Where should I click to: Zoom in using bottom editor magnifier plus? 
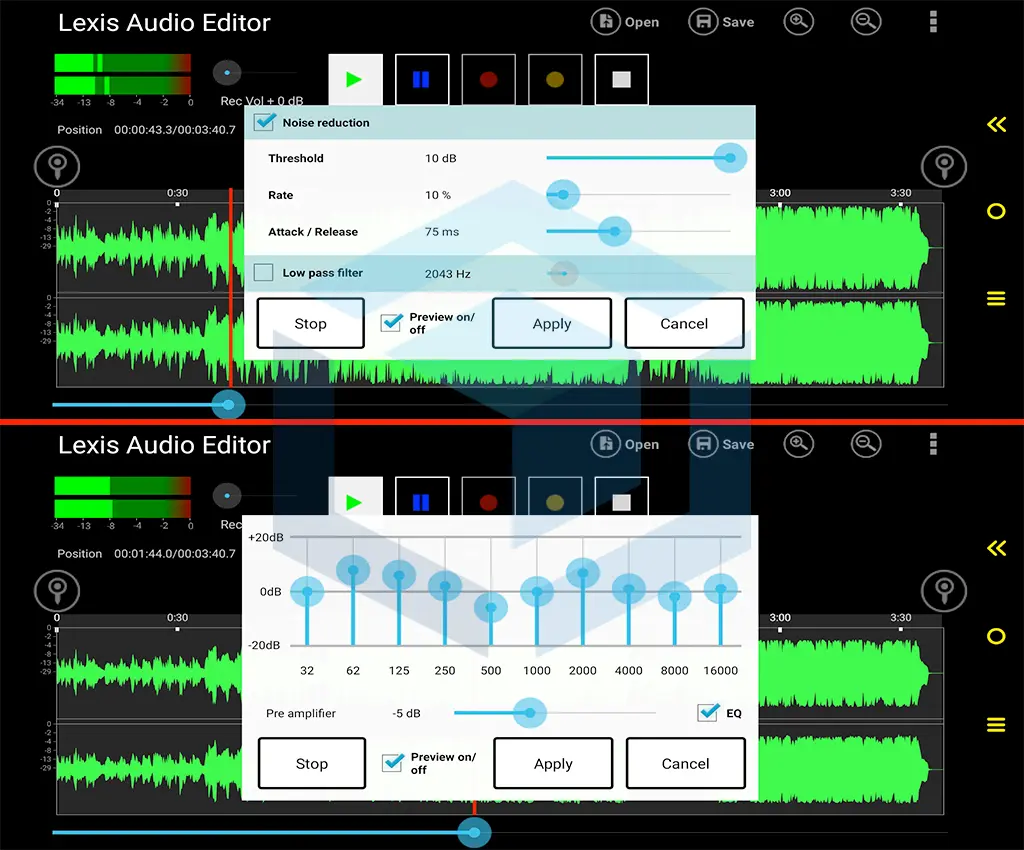(798, 445)
